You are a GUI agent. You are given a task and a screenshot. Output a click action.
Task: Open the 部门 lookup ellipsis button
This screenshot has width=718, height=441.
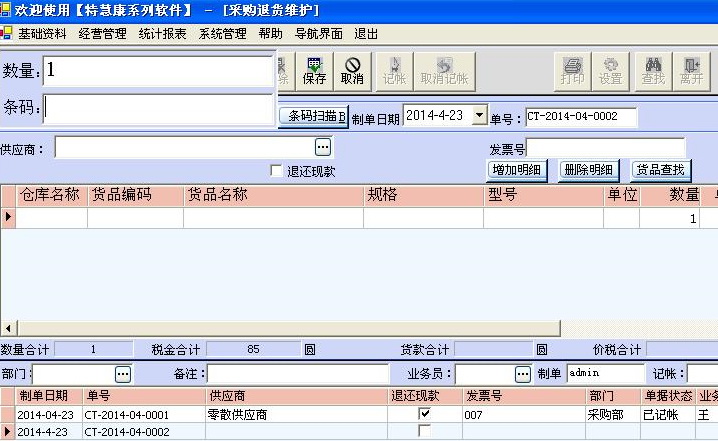123,374
